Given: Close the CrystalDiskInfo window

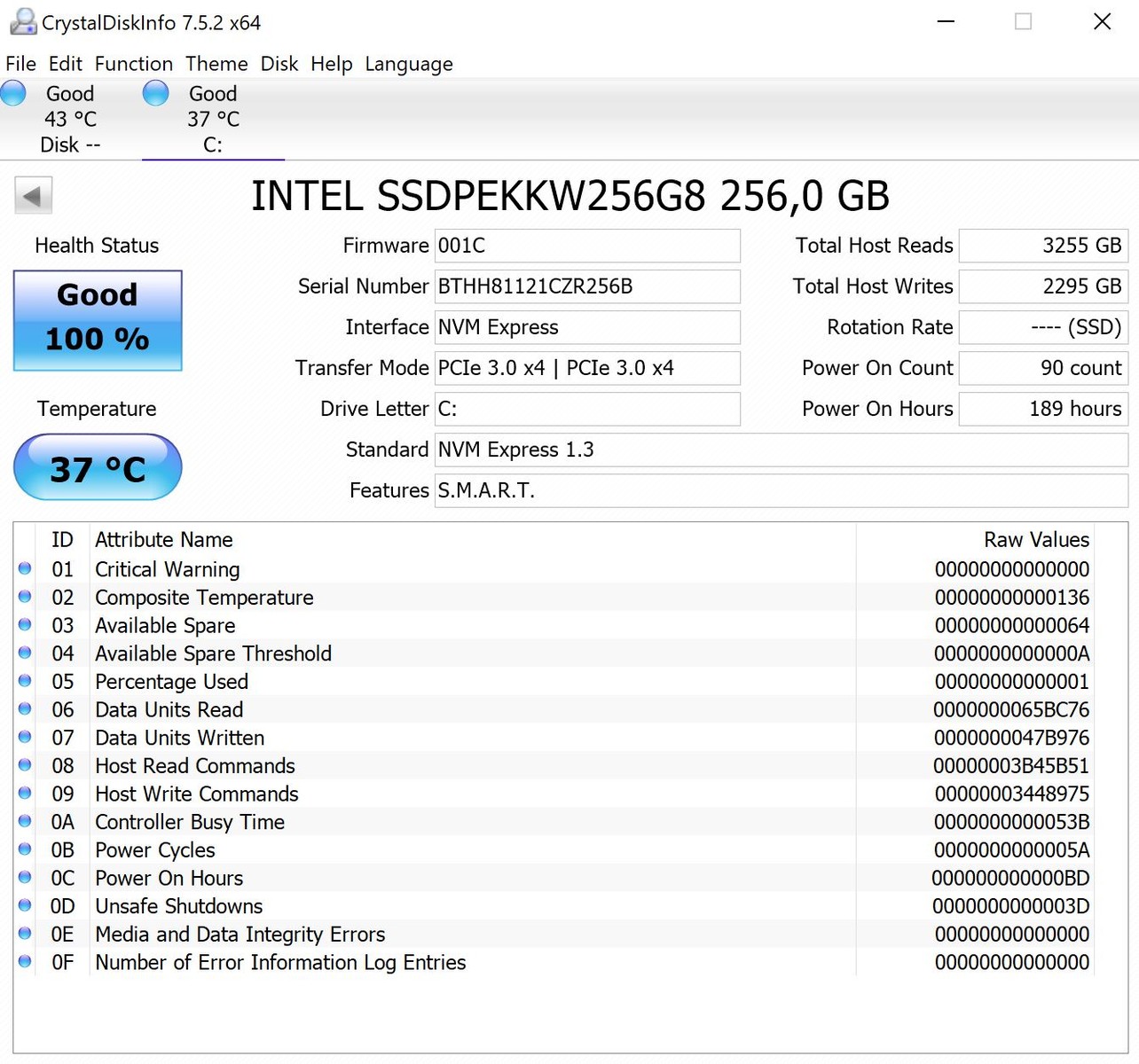Looking at the screenshot, I should pos(1102,21).
